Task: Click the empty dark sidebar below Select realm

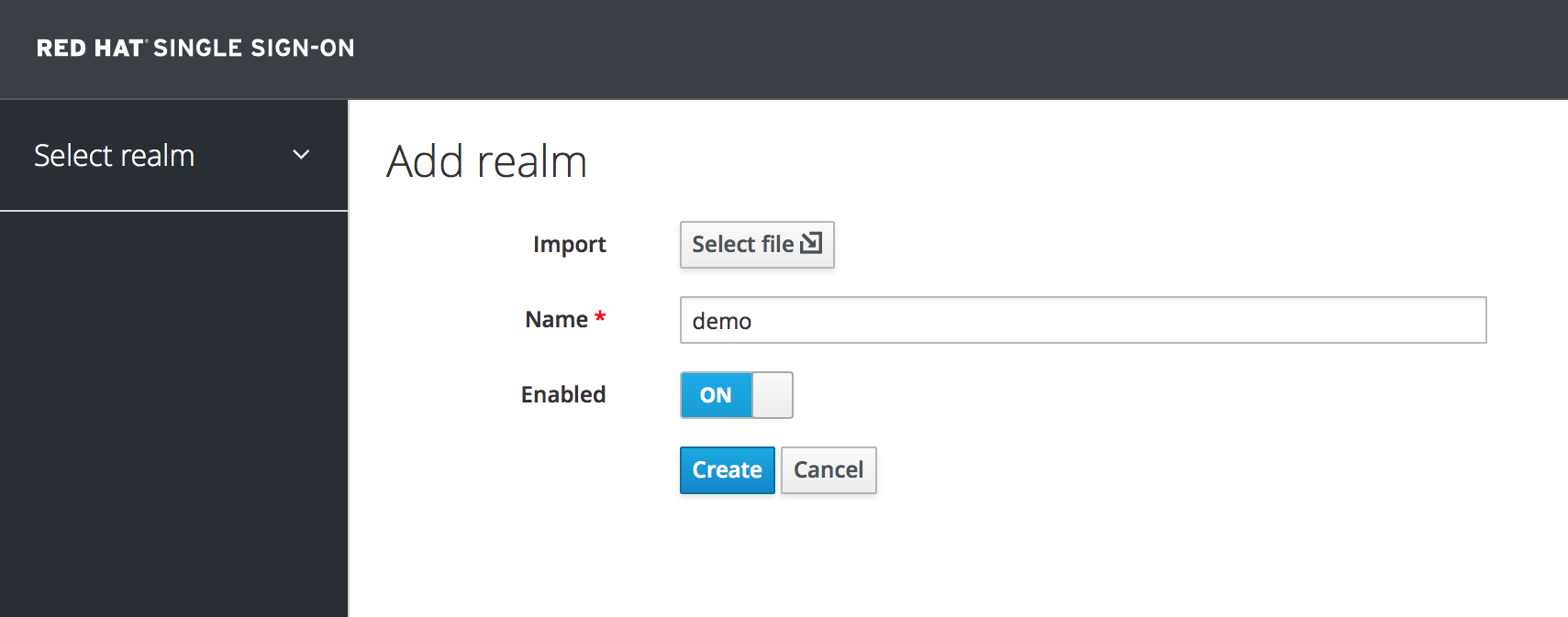Action: 173,413
